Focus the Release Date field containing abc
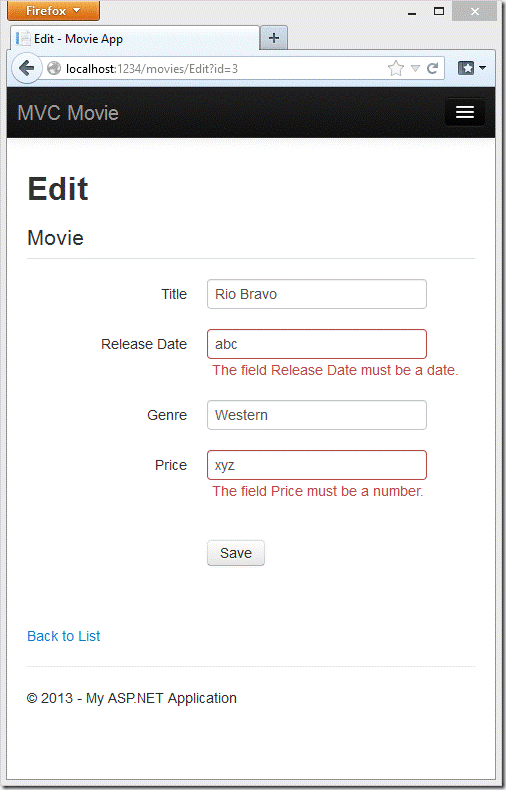506x790 pixels. [317, 344]
